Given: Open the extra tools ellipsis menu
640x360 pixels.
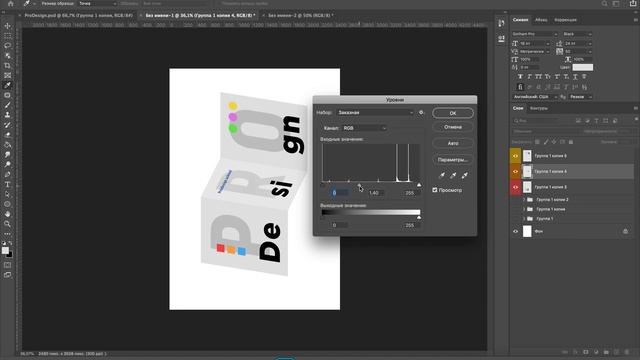Looking at the screenshot, I should (x=7, y=234).
